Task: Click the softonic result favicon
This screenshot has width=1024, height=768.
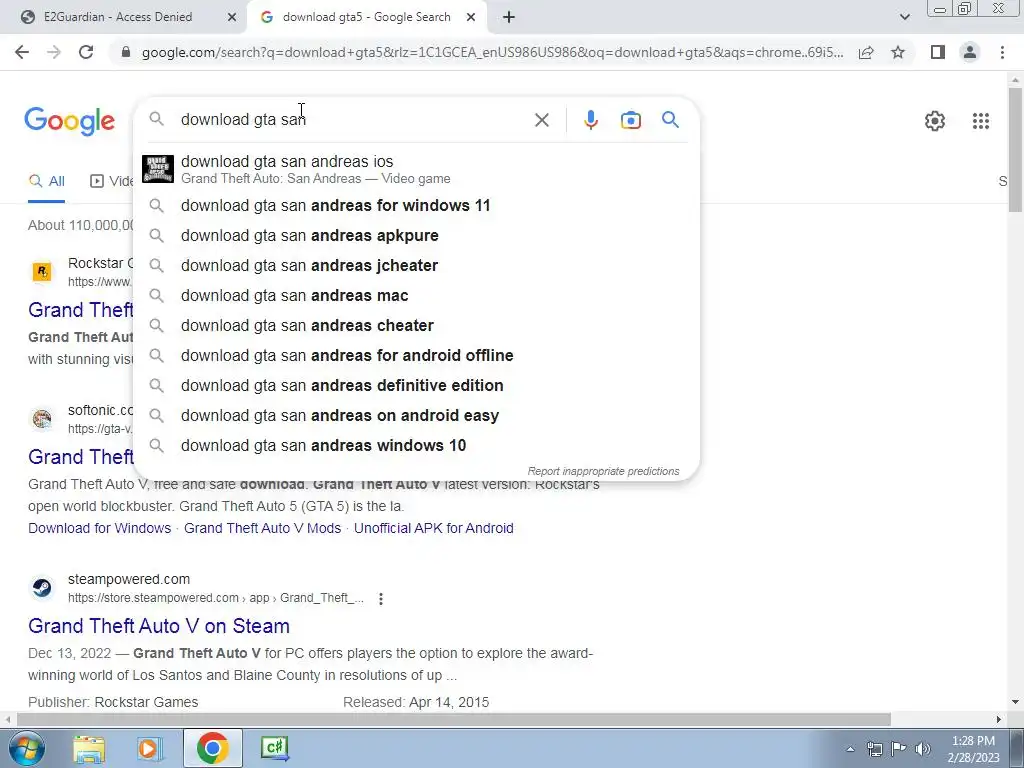Action: click(x=42, y=419)
